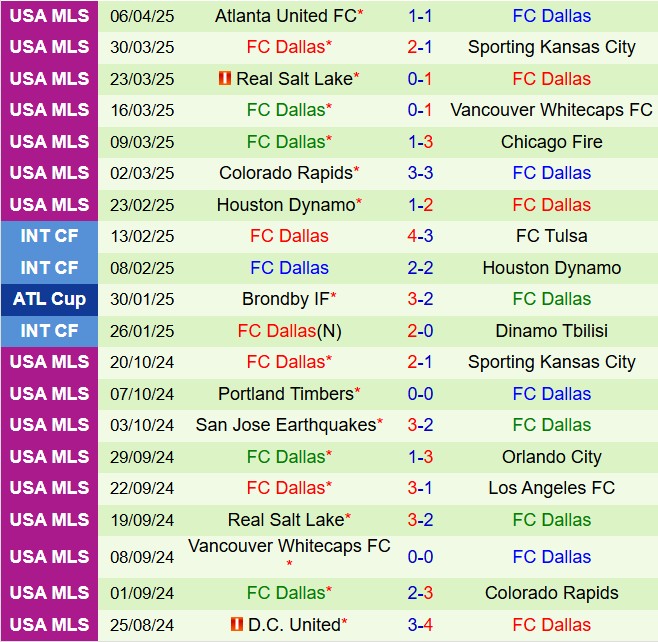Screen dimensions: 658x642
Task: Click the red card icon next to D.C. United
Action: (236, 625)
